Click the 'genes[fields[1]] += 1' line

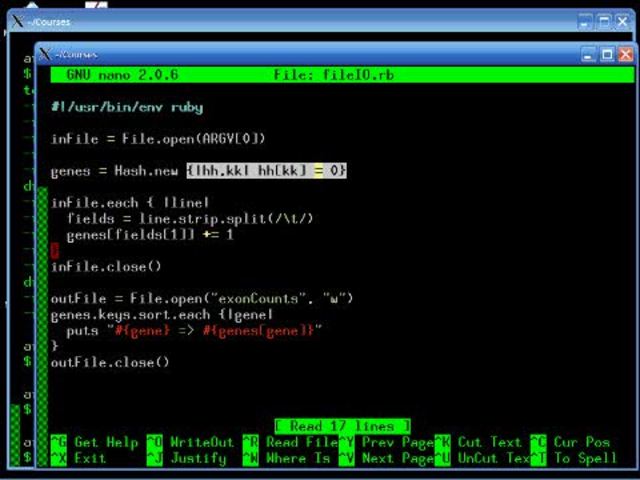(150, 235)
